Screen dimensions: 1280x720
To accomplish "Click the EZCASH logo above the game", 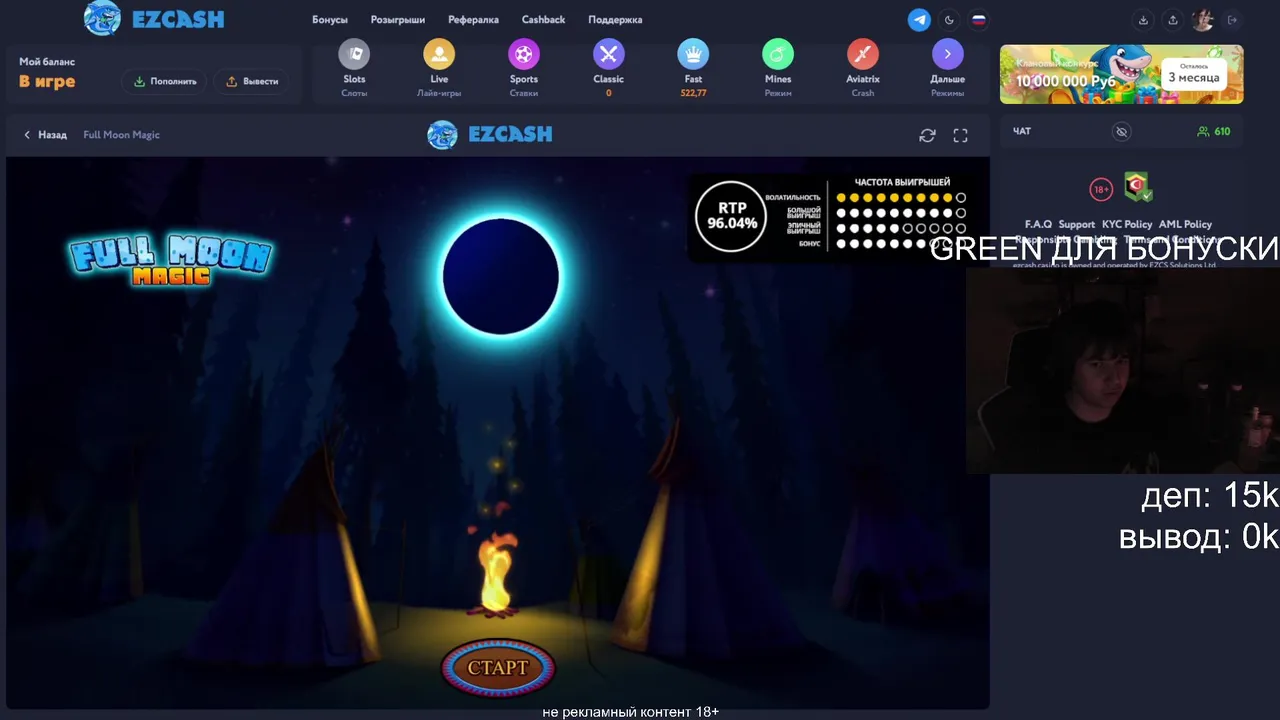I will coord(490,134).
